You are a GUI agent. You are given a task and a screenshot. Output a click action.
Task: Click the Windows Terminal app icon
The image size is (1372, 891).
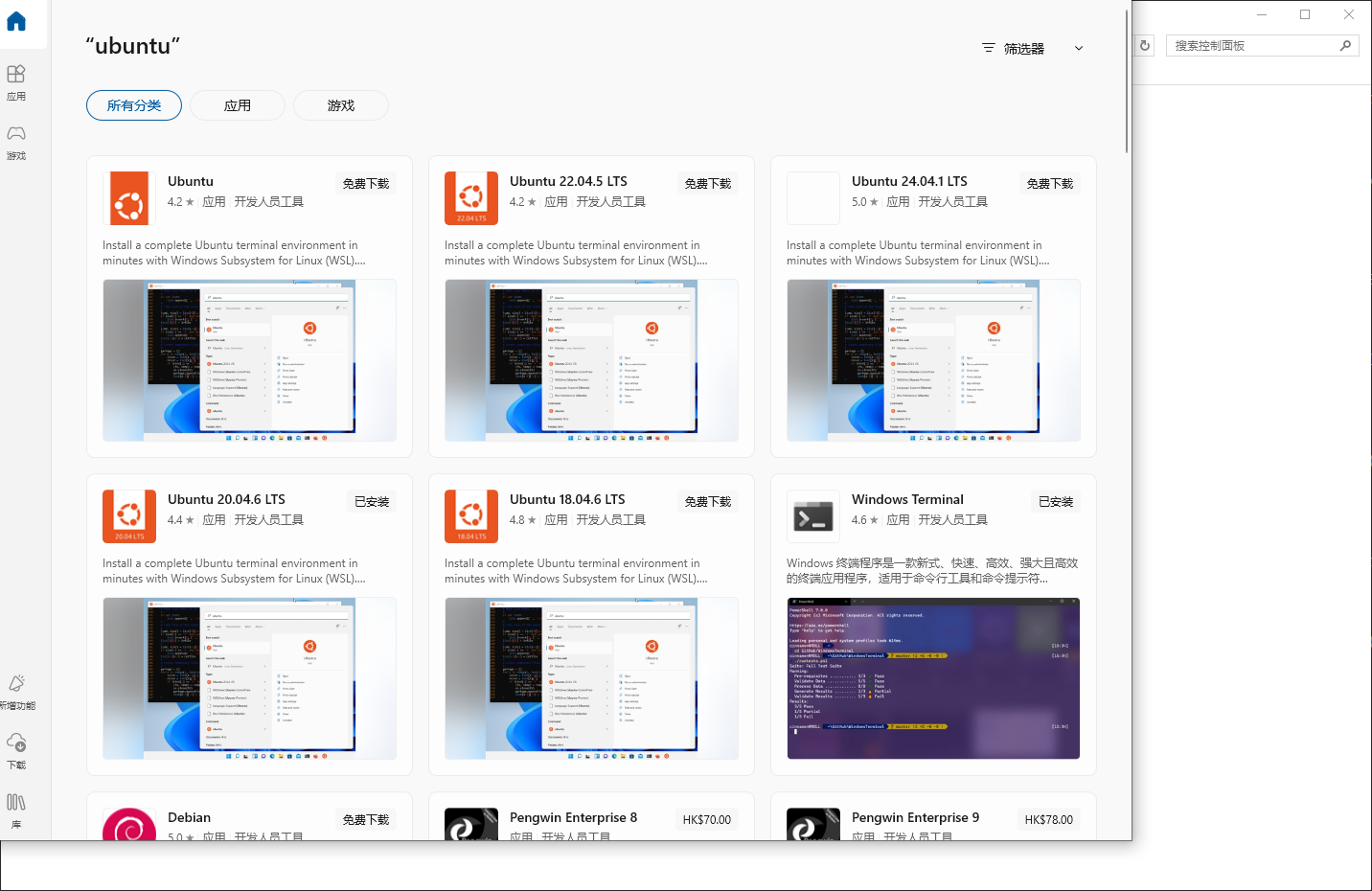(x=813, y=516)
